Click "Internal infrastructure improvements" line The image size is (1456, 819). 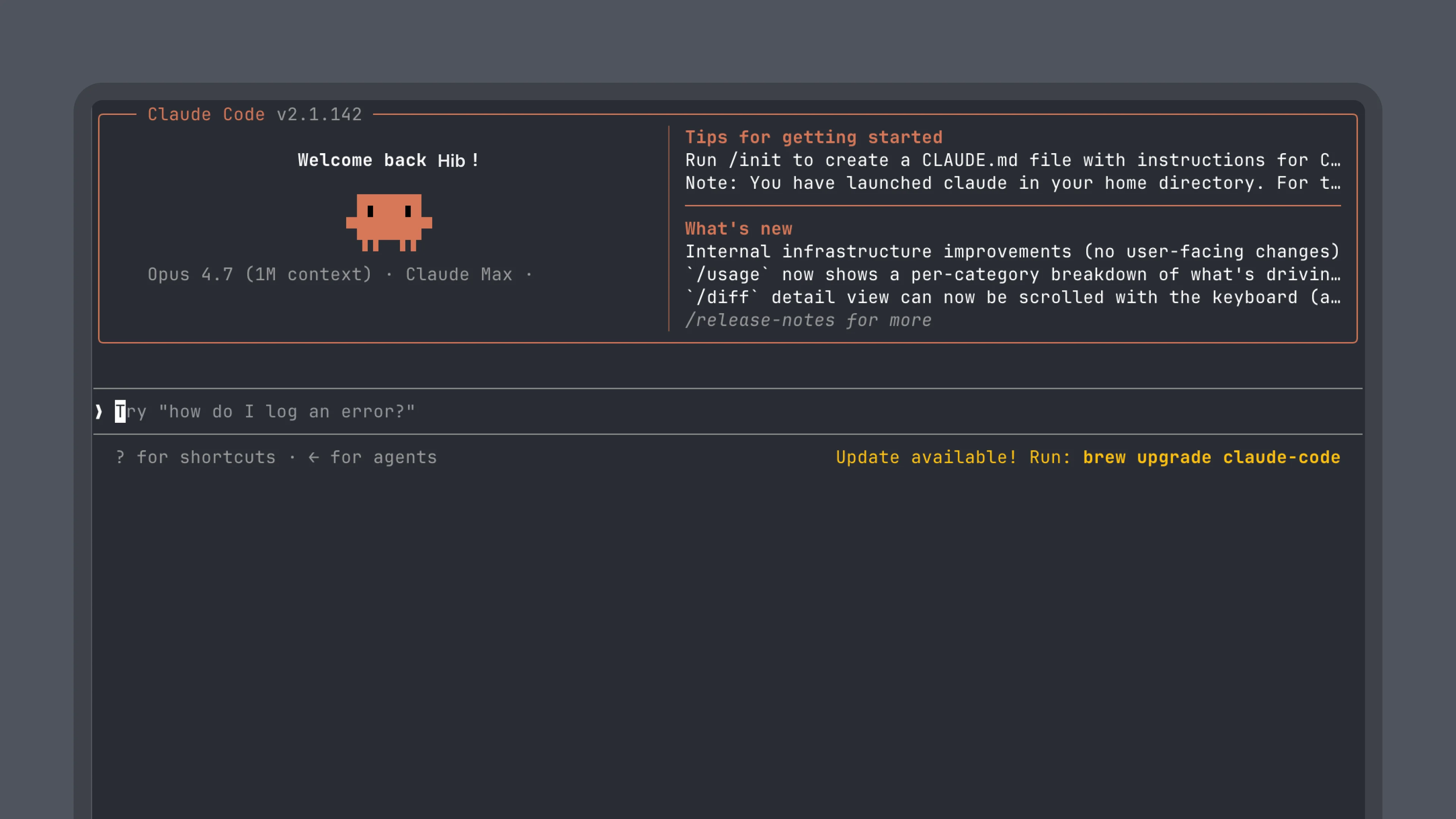(x=1013, y=251)
